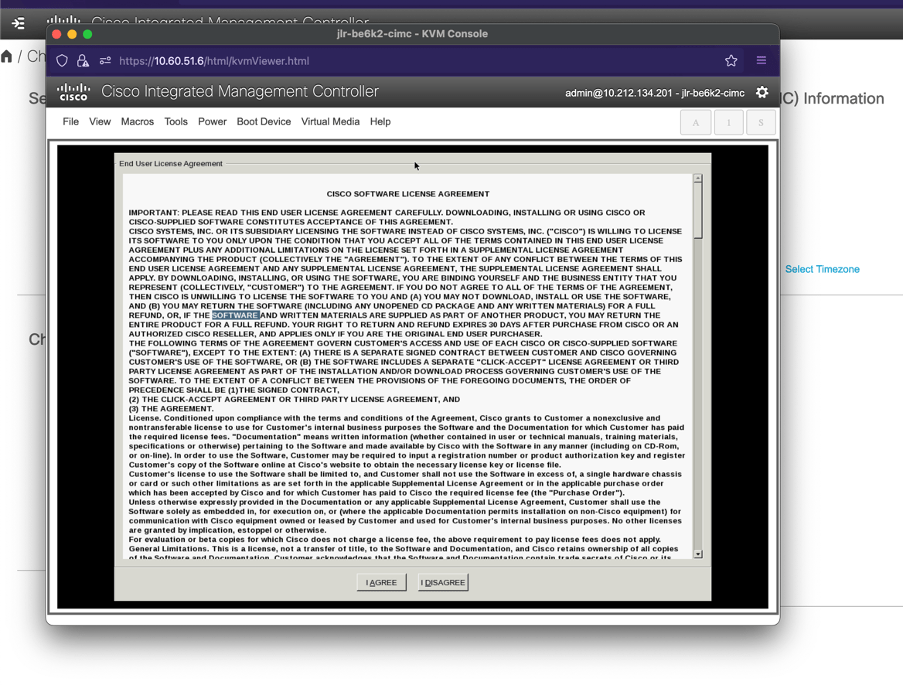
Task: Click the home icon in background page
Action: [7, 56]
